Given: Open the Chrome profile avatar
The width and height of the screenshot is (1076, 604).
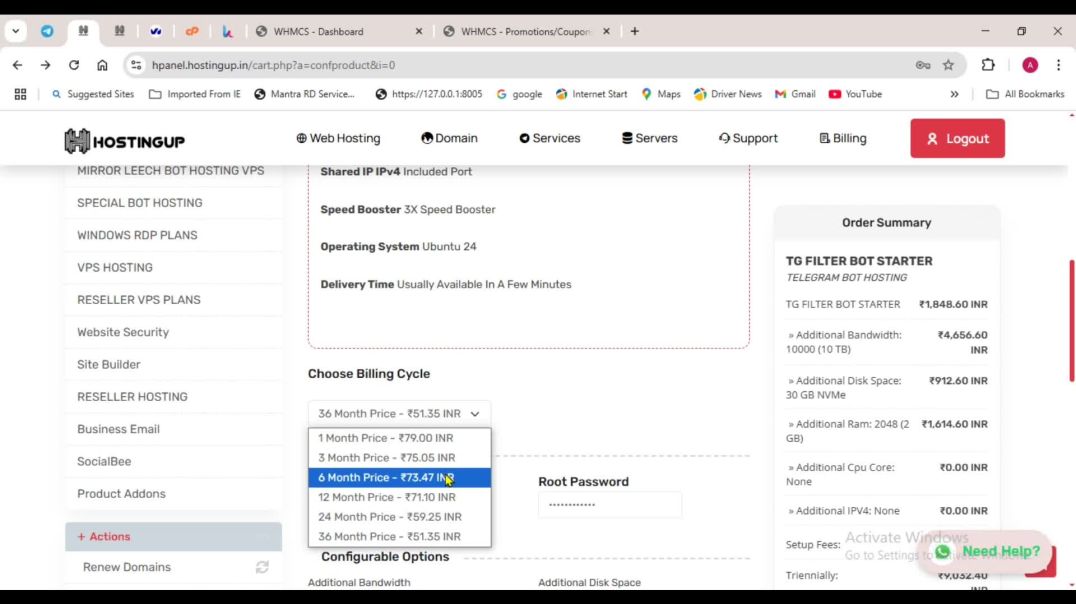Looking at the screenshot, I should click(x=1030, y=65).
